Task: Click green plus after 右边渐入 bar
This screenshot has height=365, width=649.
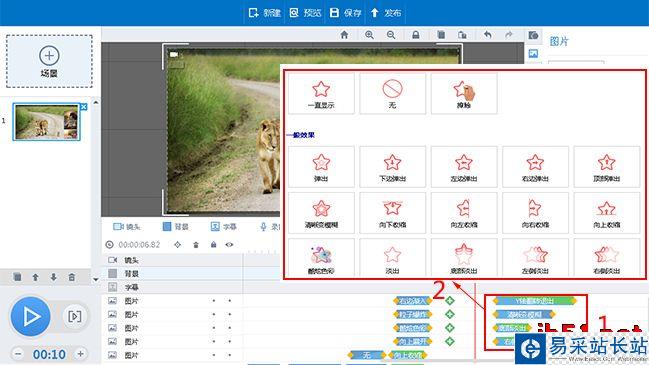Action: [x=449, y=301]
